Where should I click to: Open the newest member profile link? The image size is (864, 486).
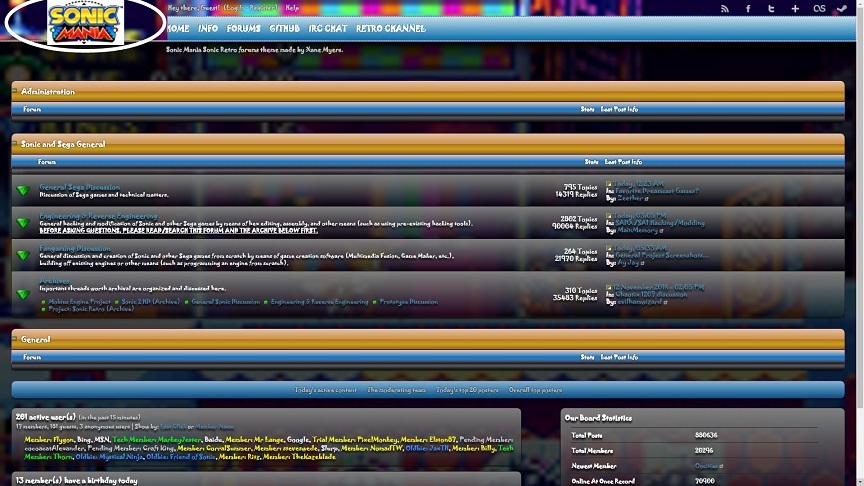pyautogui.click(x=706, y=466)
